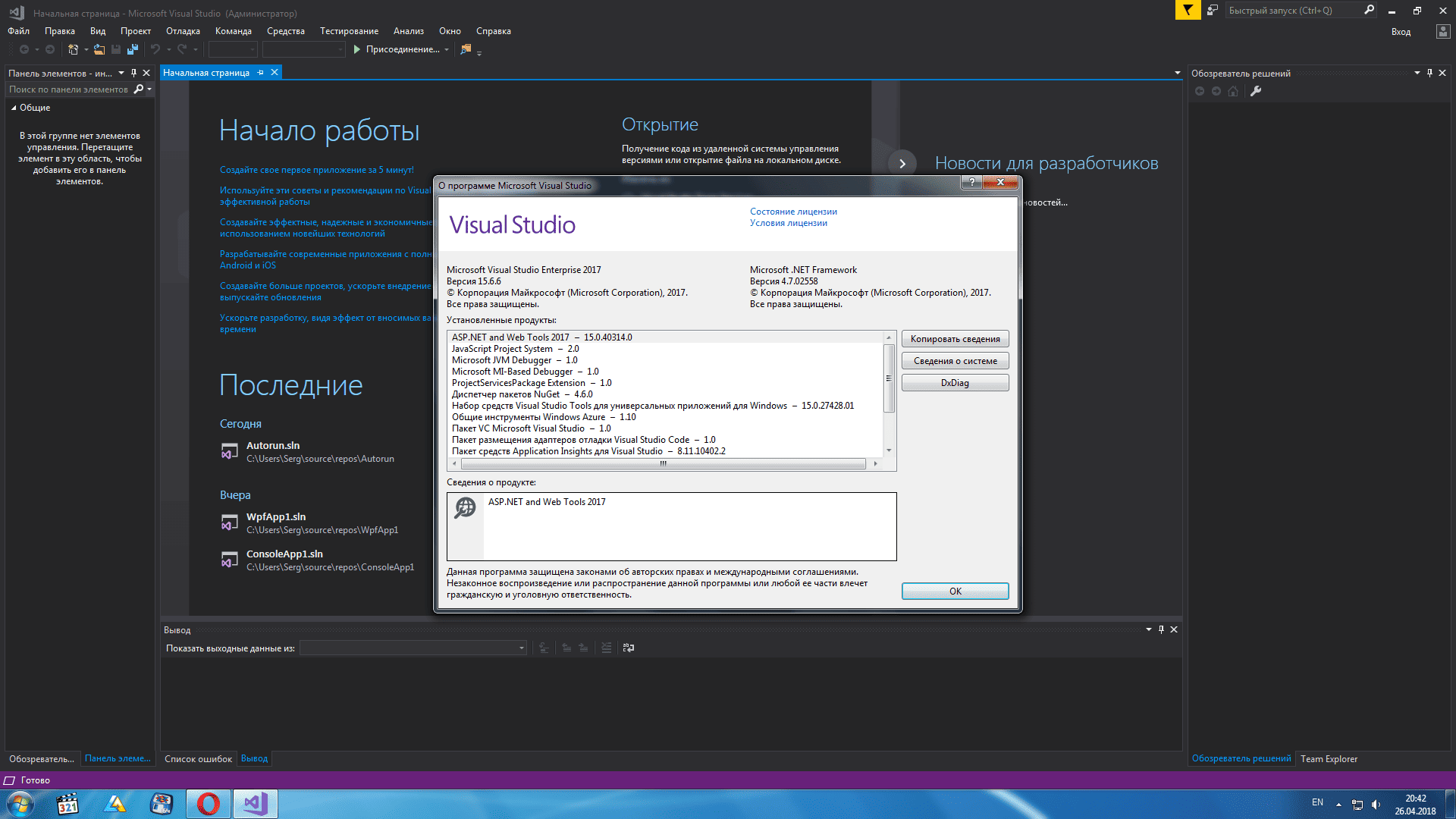Click the DxDiag button
Screen dimensions: 1456x819
coord(955,383)
